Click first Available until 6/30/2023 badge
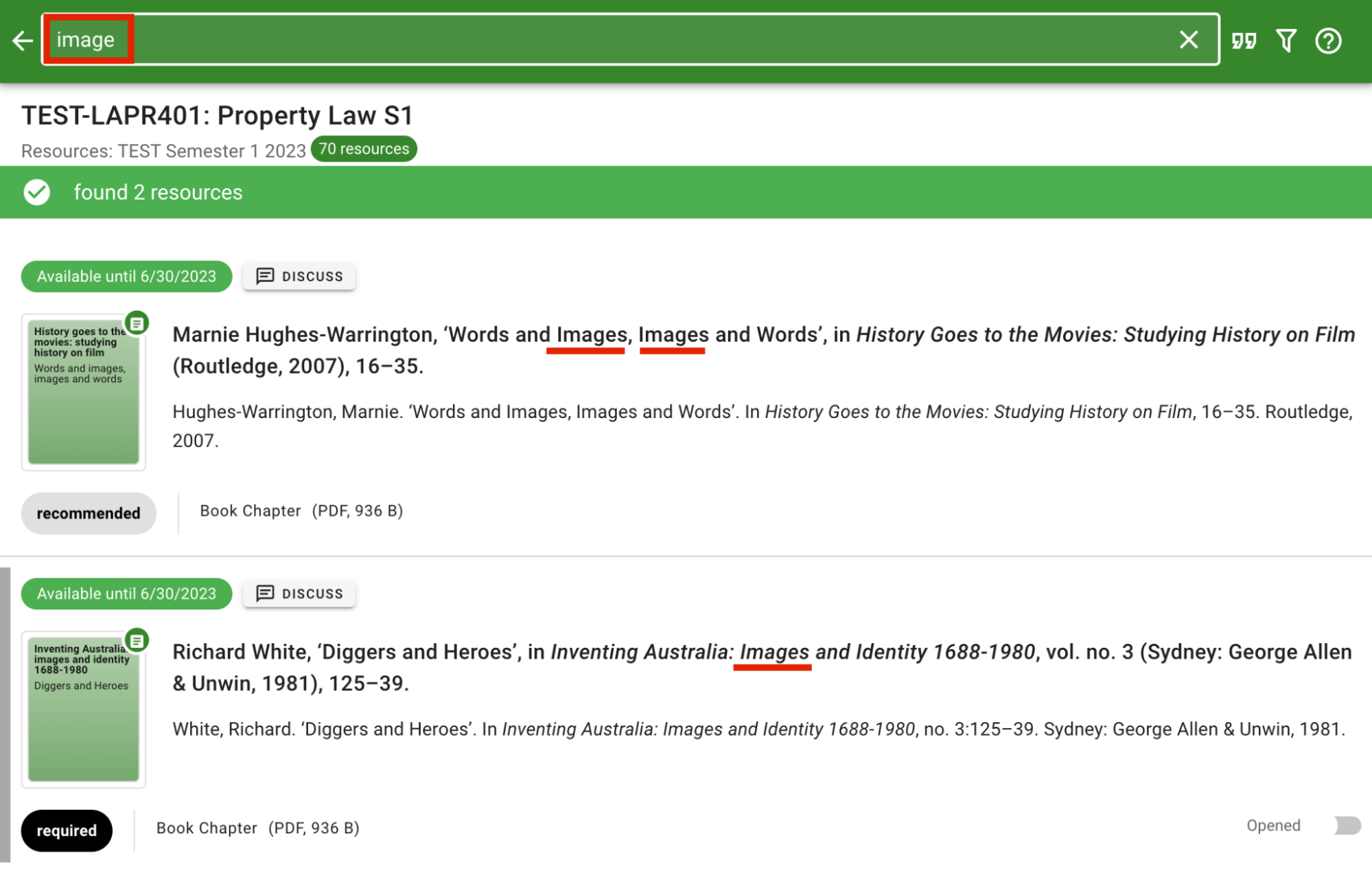 click(126, 276)
